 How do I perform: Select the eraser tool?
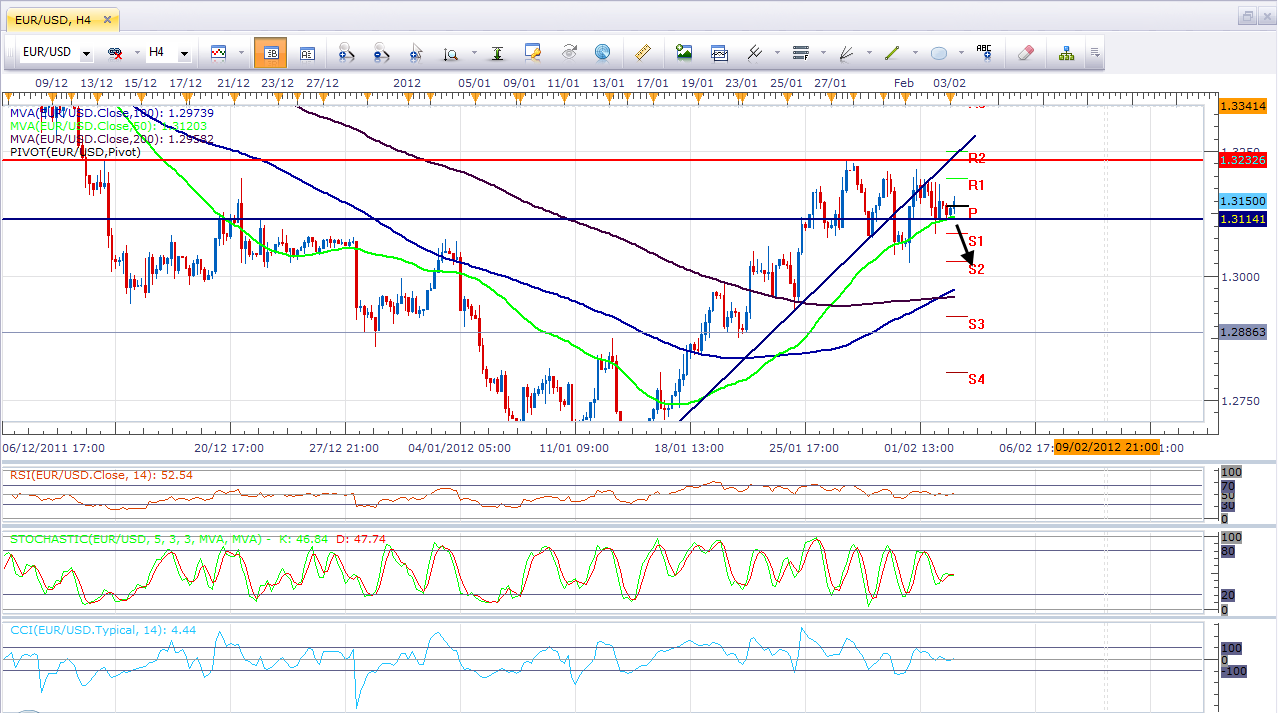[1026, 52]
